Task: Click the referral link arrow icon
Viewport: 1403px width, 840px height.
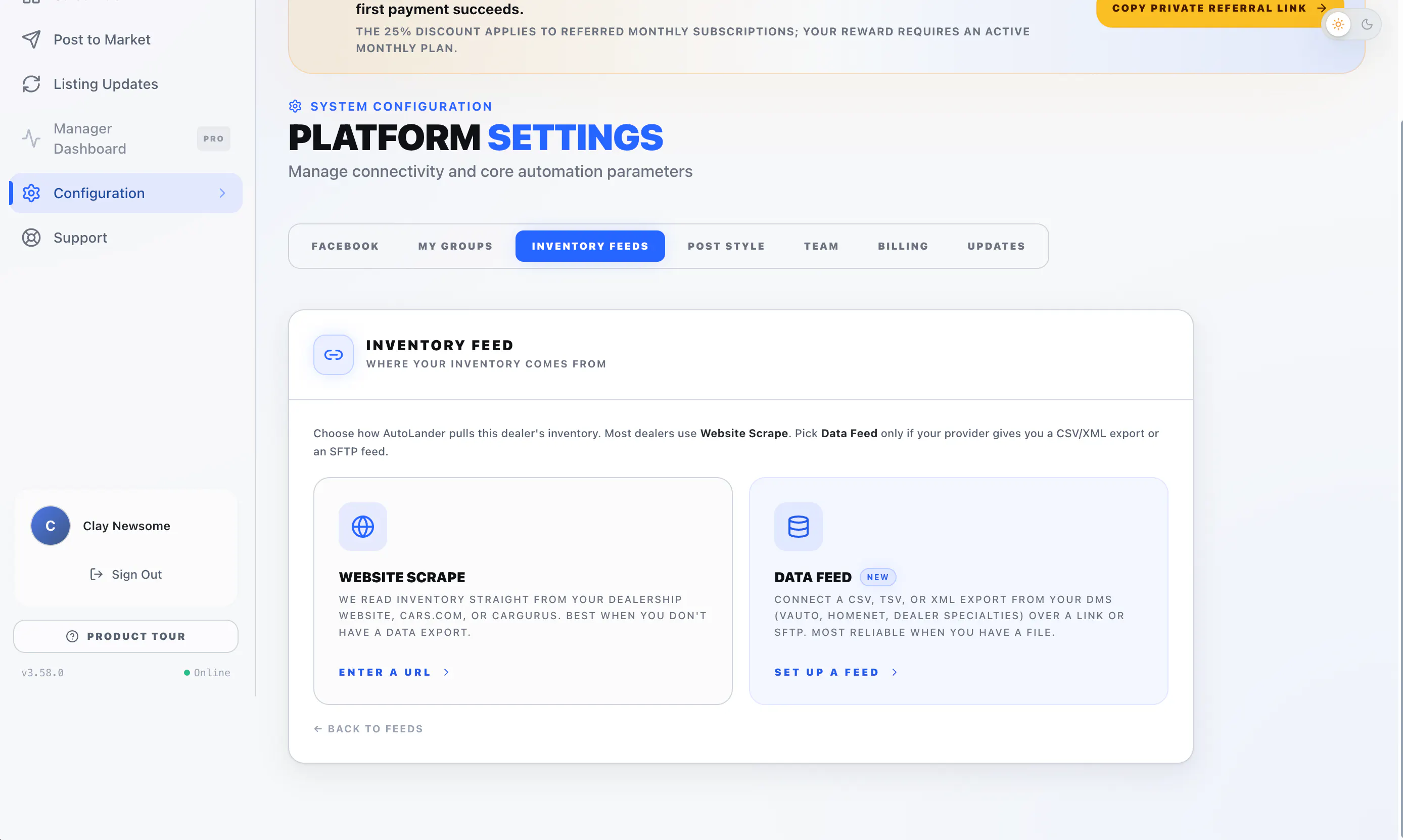Action: click(1322, 8)
